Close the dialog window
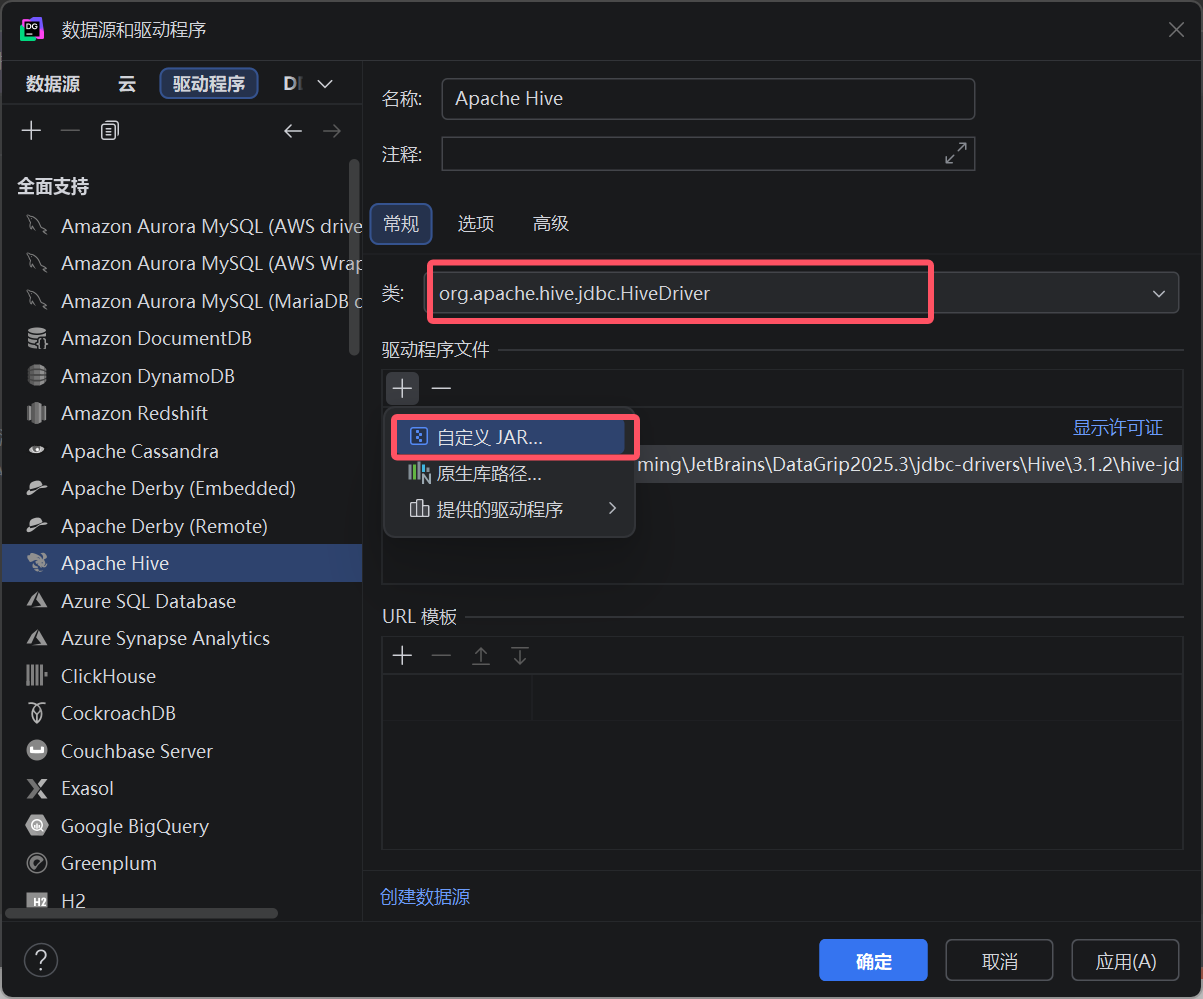The image size is (1203, 999). (x=1177, y=30)
